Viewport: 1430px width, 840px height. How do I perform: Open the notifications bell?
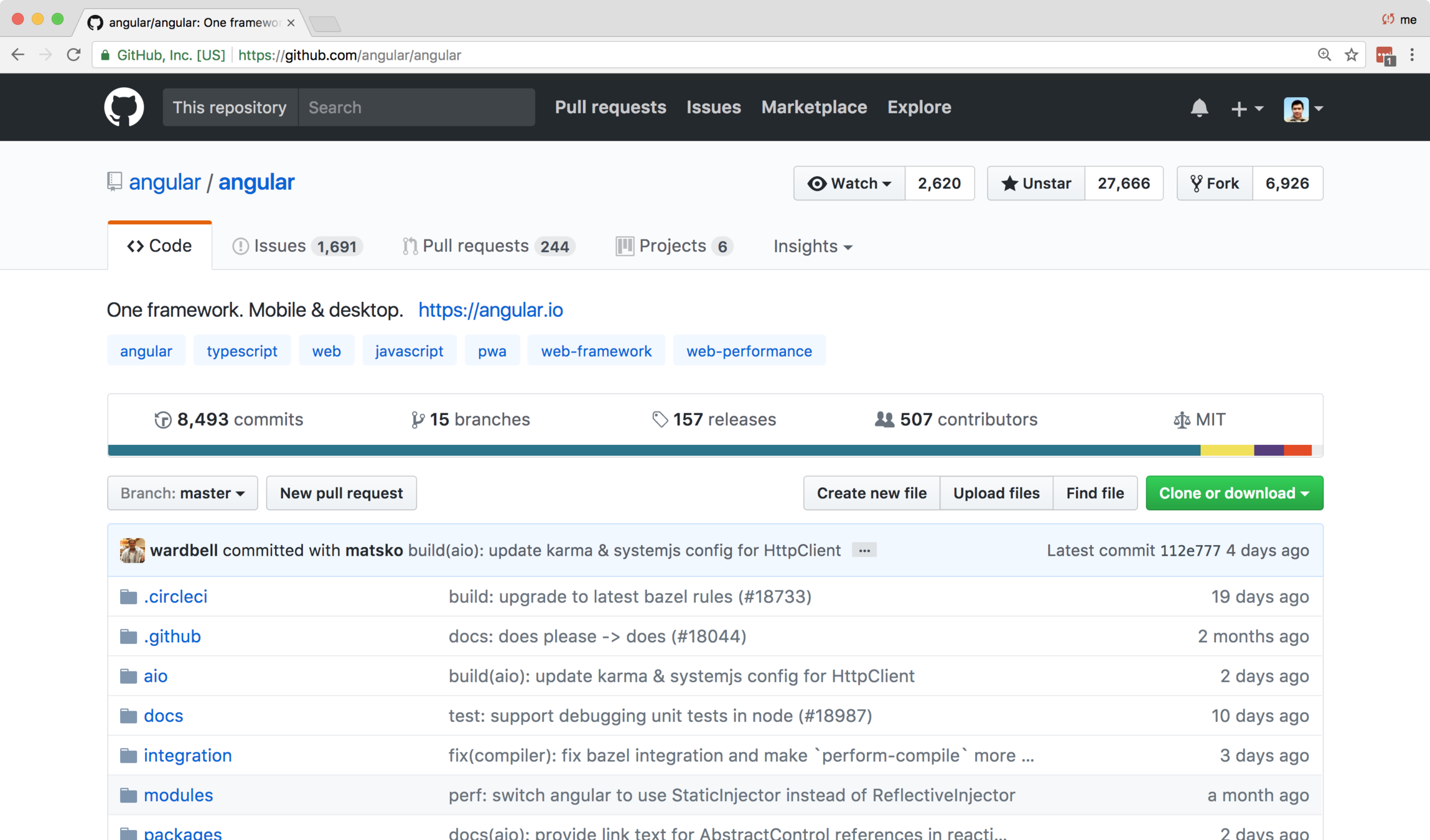pyautogui.click(x=1199, y=108)
